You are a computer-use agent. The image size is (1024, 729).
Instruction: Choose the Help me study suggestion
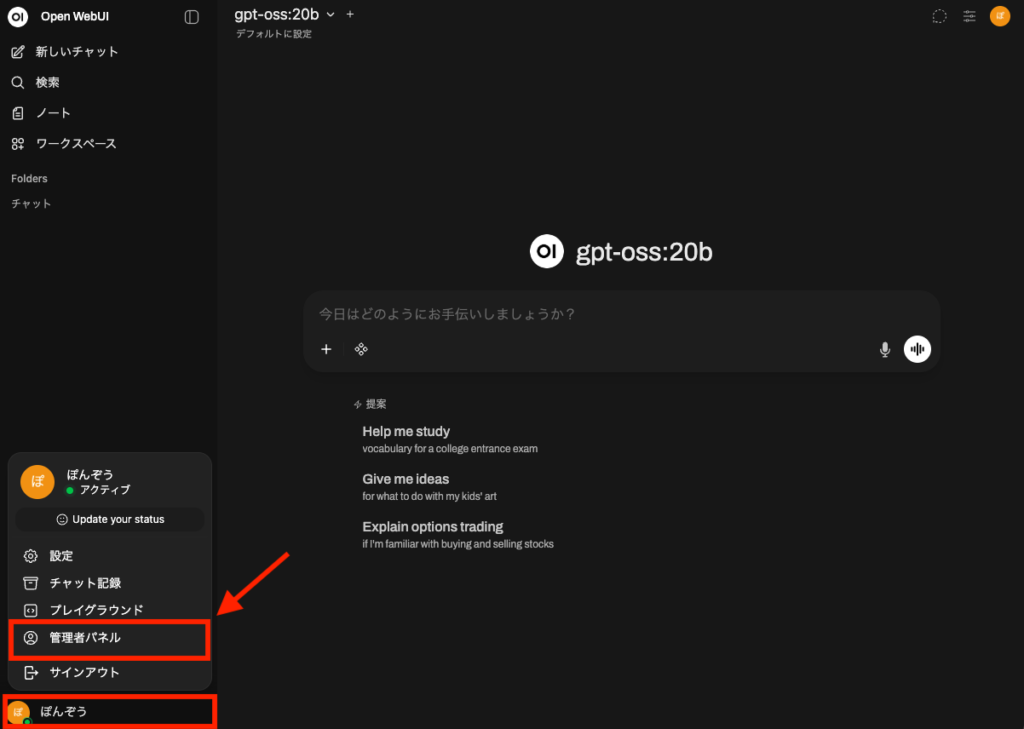point(406,432)
